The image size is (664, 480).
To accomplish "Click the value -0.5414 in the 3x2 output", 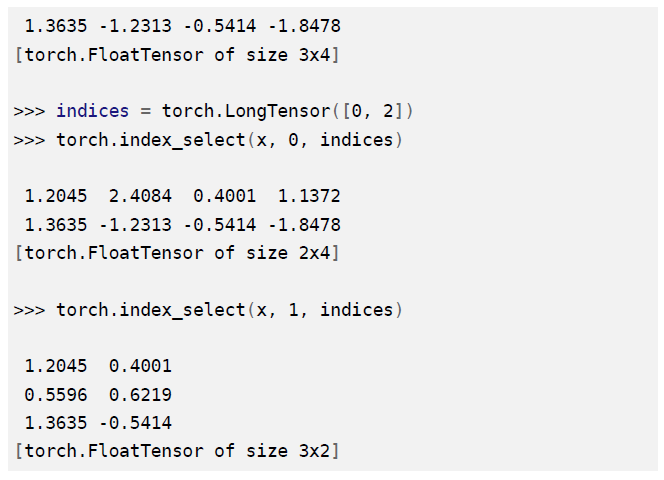I will [x=136, y=423].
